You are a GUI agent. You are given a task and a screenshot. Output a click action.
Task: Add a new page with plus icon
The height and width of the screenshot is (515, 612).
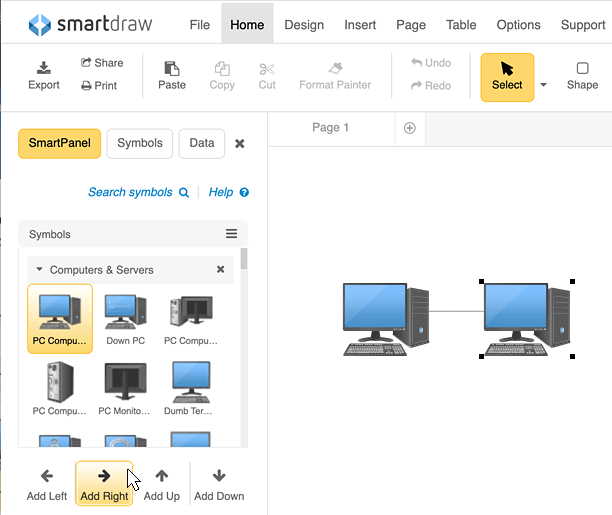409,128
